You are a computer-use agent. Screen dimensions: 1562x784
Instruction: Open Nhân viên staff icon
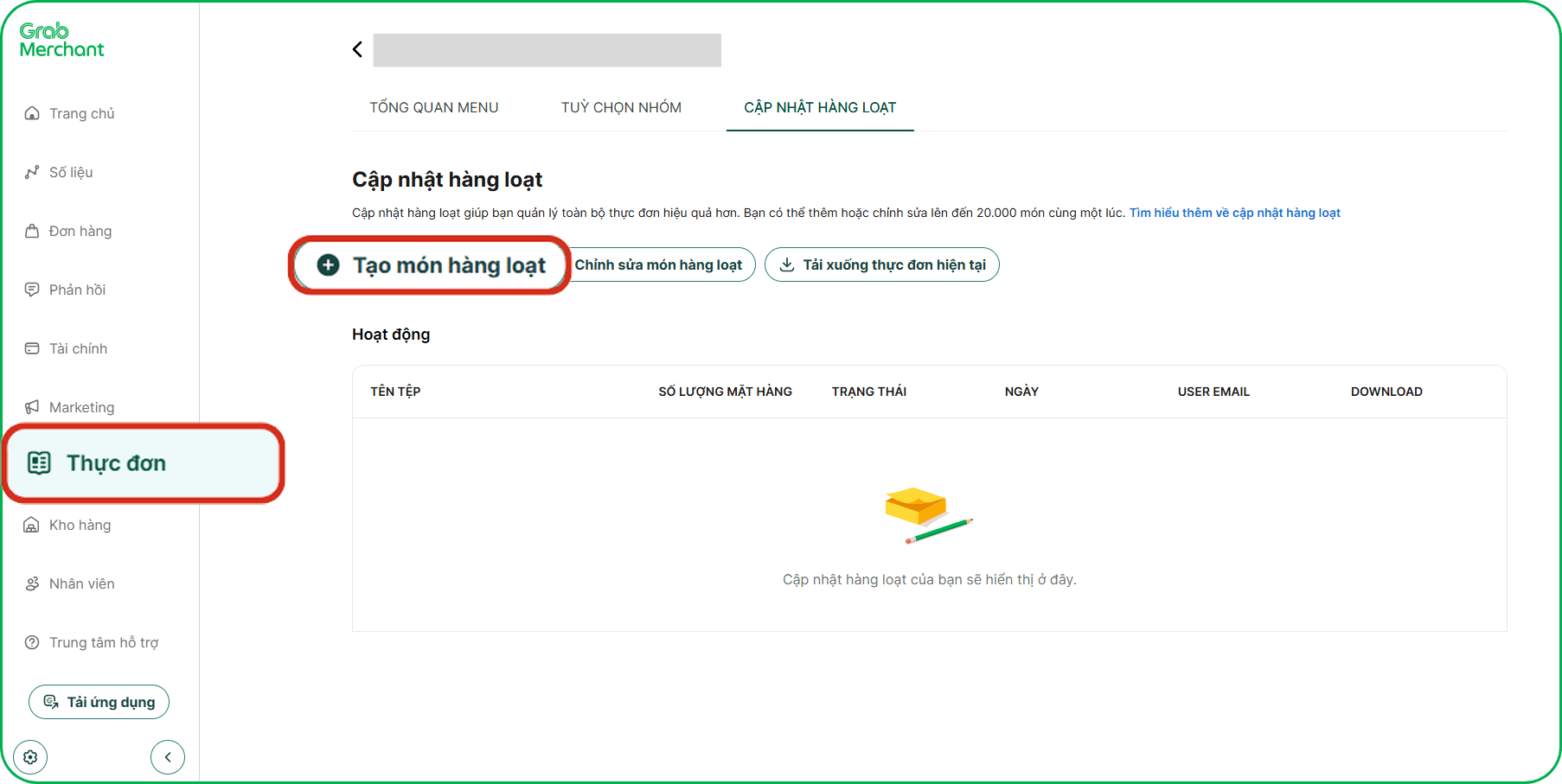(32, 583)
